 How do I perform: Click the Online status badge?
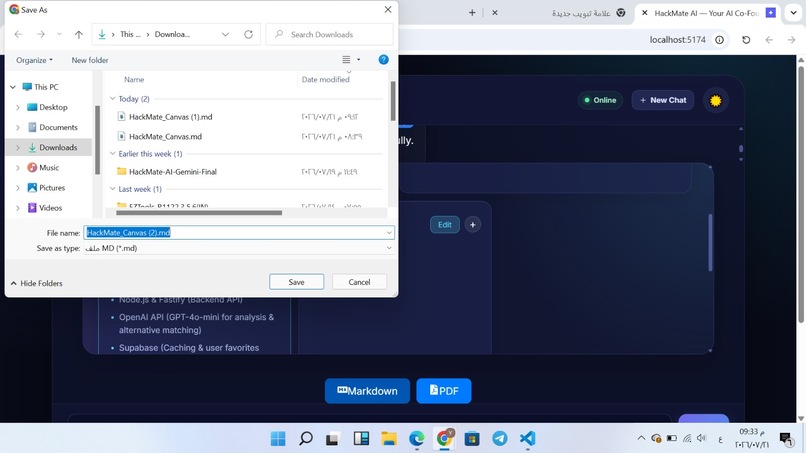600,100
